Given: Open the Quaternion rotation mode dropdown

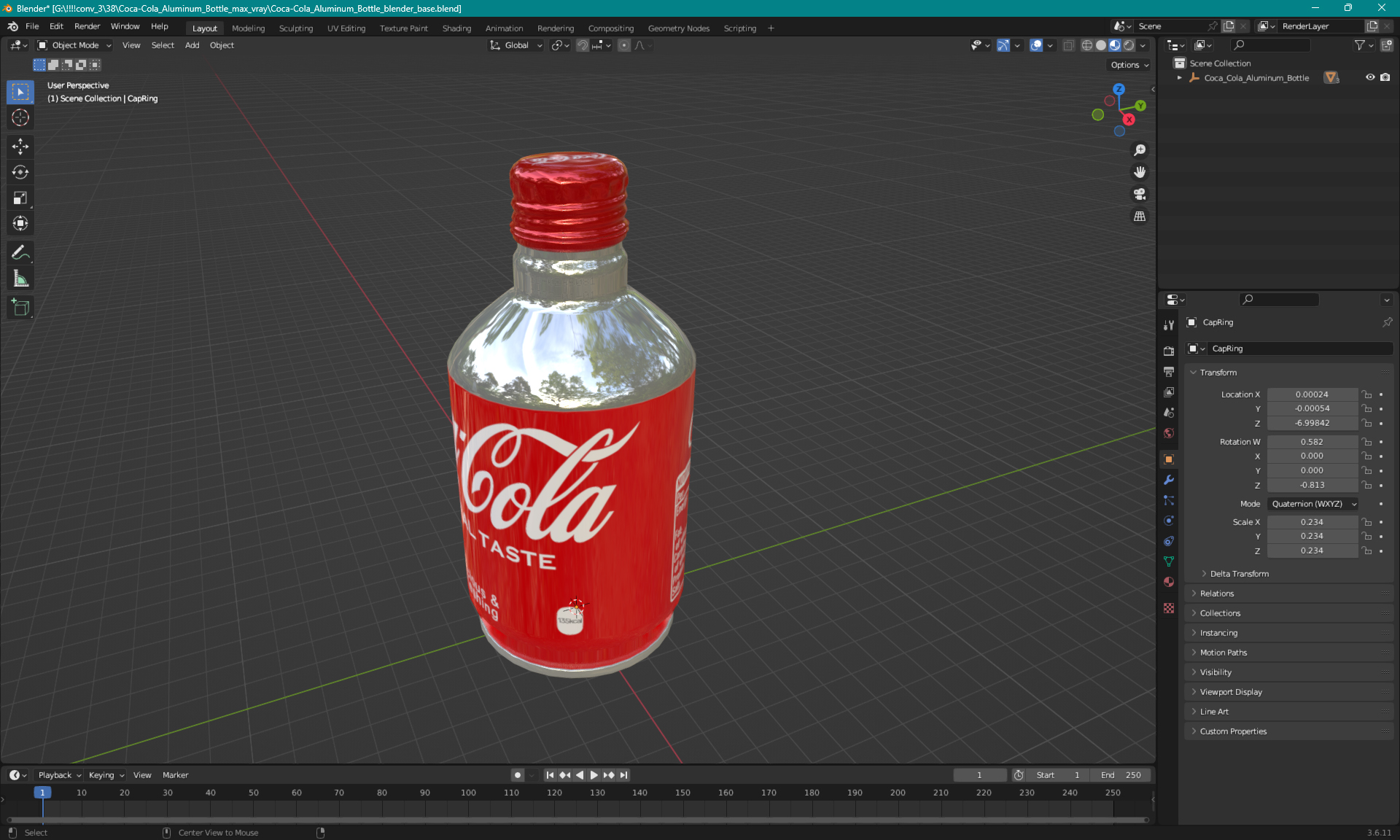Looking at the screenshot, I should click(1313, 504).
